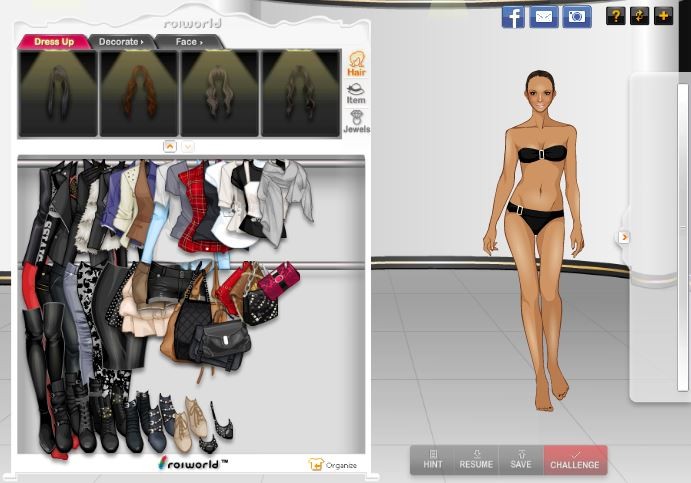Open the Face tab
The height and width of the screenshot is (483, 691).
[x=188, y=42]
